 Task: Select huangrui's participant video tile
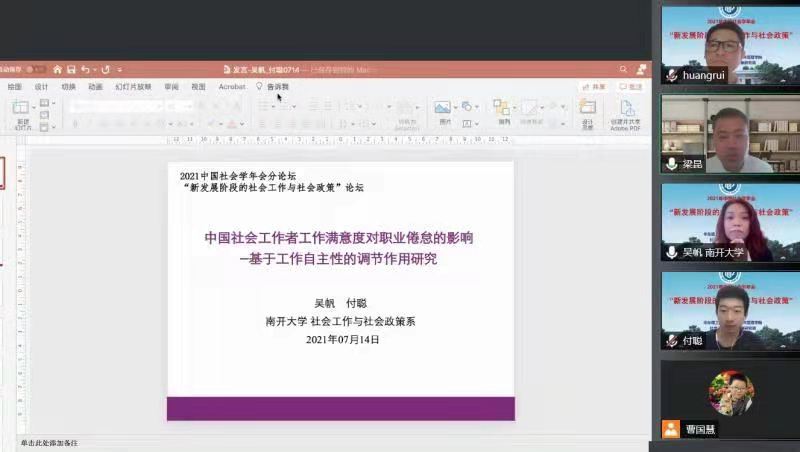coord(730,45)
